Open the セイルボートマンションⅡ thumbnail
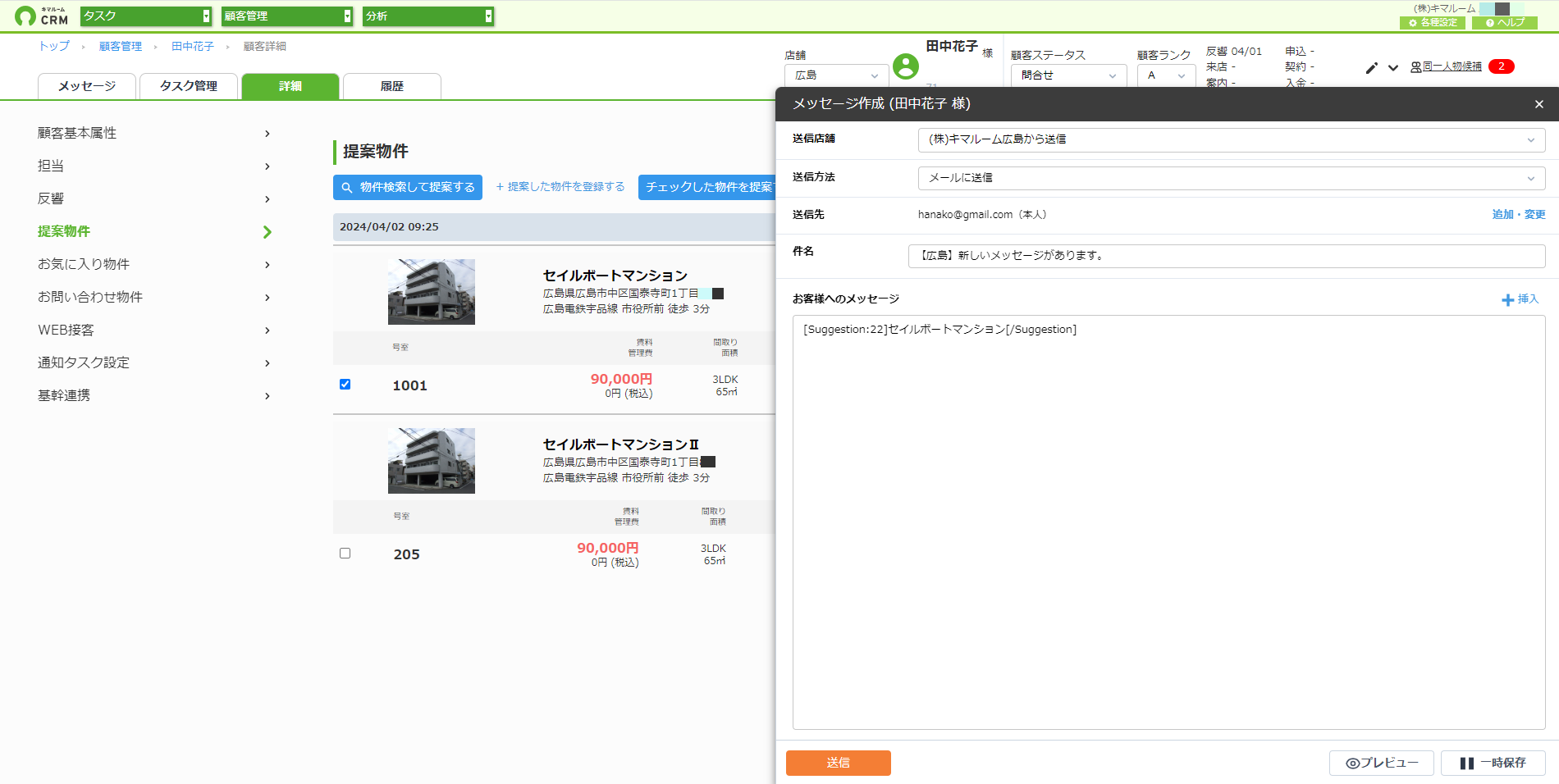Screen dimensions: 1559x784 [432, 461]
